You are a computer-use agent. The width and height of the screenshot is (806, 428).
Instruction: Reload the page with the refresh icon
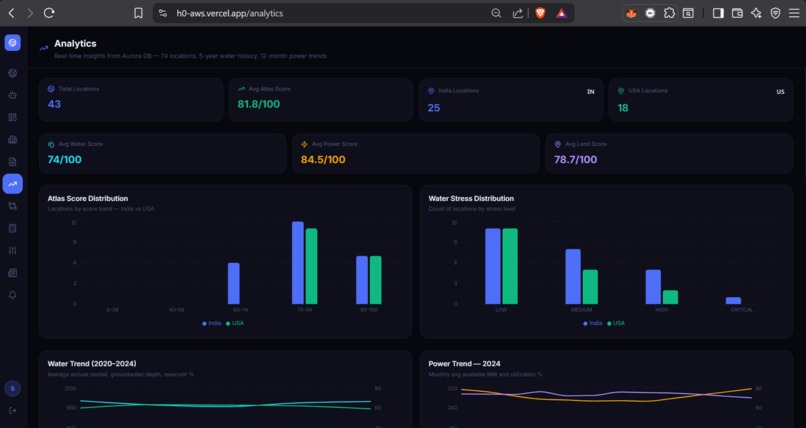(x=49, y=13)
